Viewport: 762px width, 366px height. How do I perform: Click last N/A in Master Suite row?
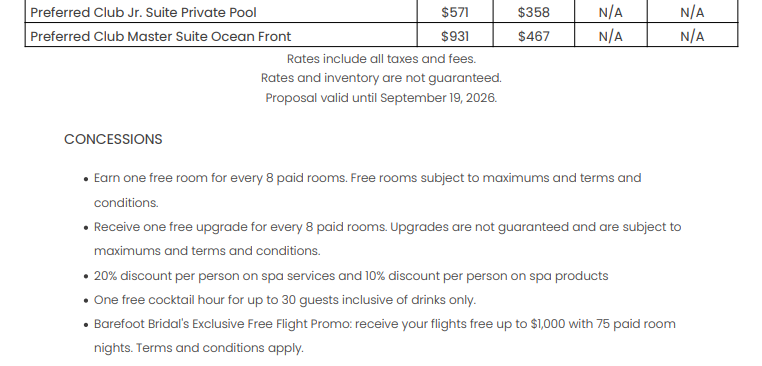point(692,36)
